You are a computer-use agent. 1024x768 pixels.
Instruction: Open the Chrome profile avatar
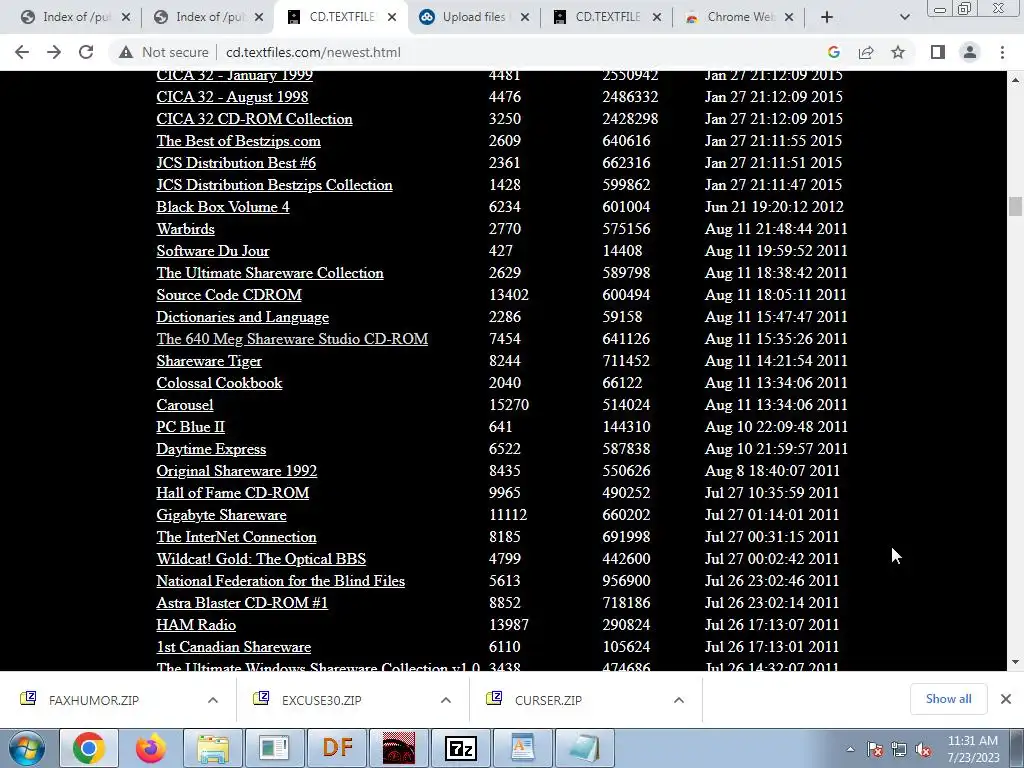point(970,52)
